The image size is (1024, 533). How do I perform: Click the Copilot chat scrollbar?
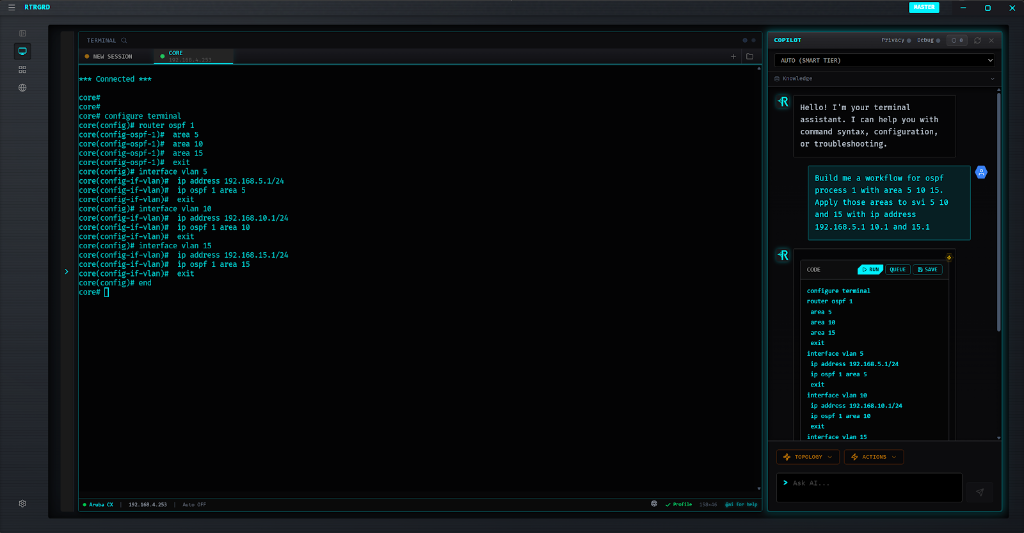(999, 212)
